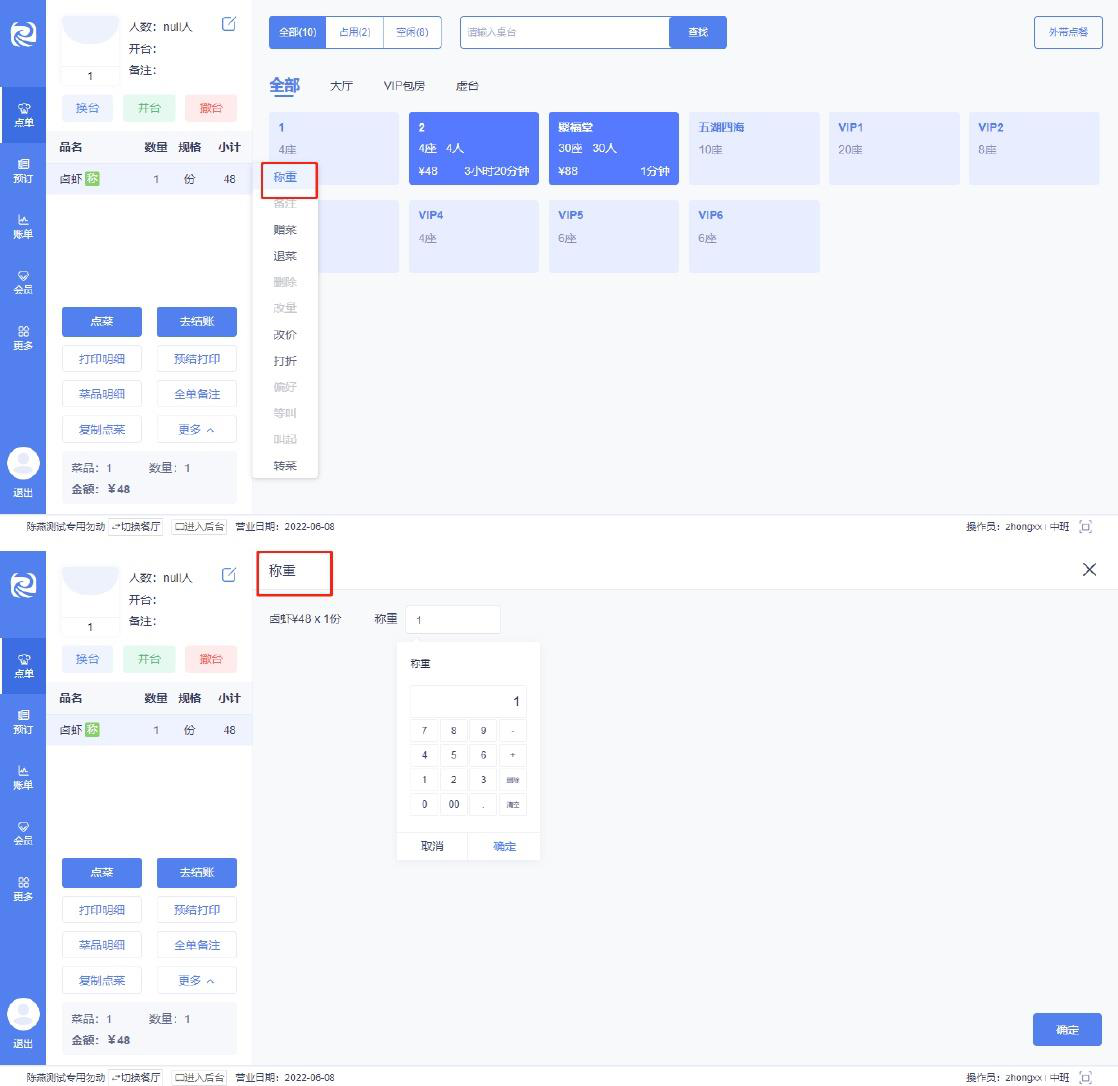1118x1086 pixels.
Task: Select the 空闲(8) free tables filter
Action: [x=412, y=32]
